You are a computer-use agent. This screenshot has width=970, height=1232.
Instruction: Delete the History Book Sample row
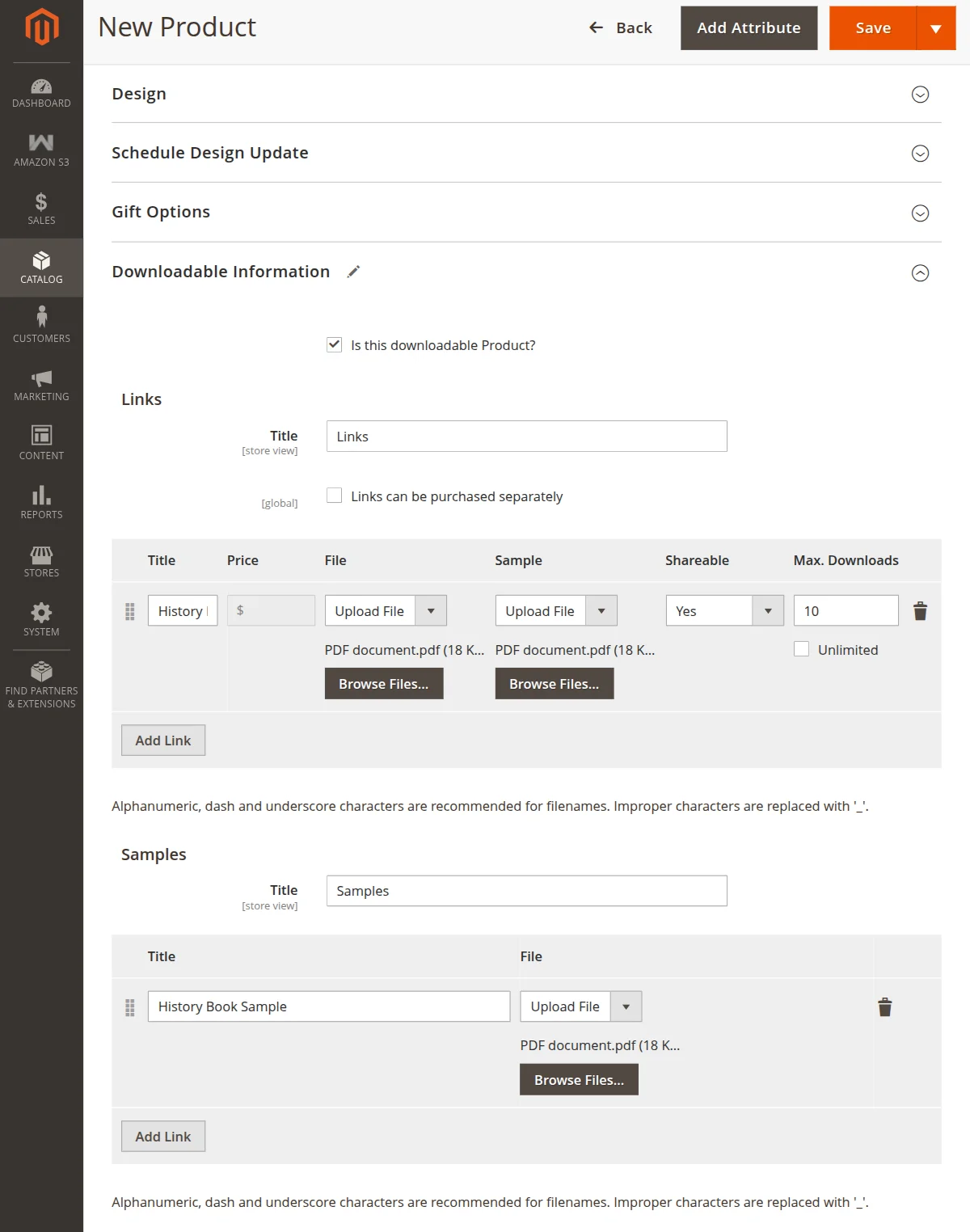(x=885, y=1007)
